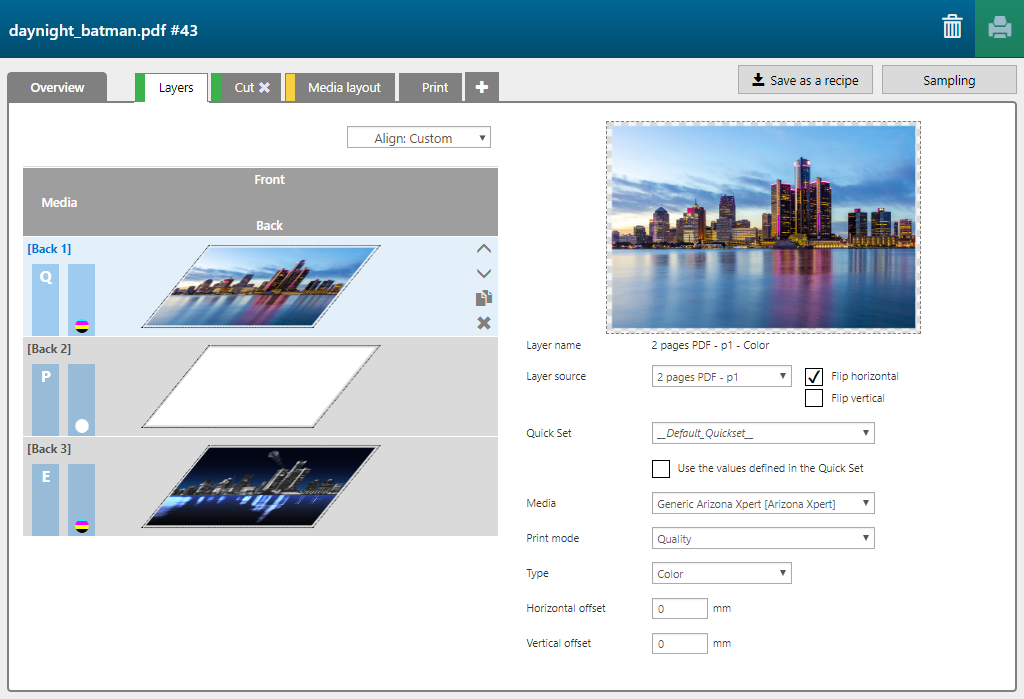Select the Back 3 night skyline thumbnail
The image size is (1024, 699).
pos(261,486)
